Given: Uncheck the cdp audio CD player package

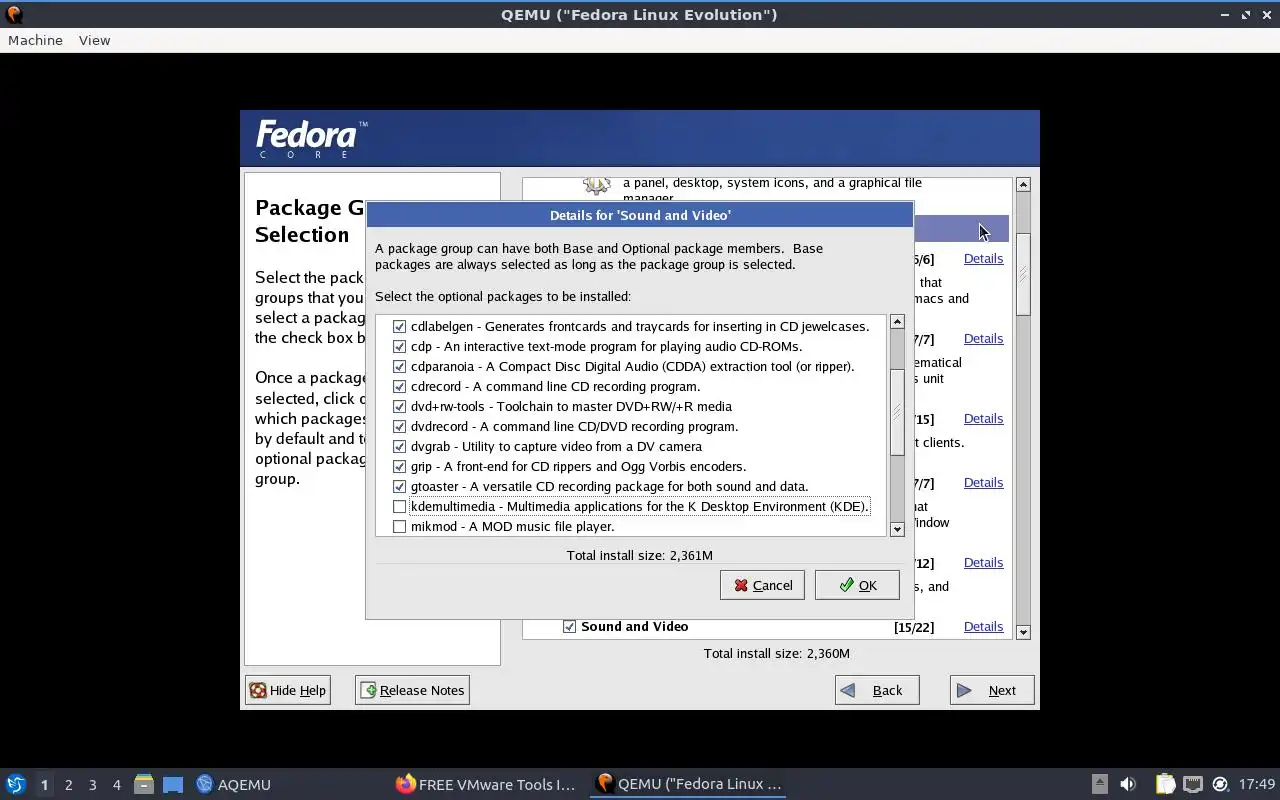Looking at the screenshot, I should (x=399, y=346).
